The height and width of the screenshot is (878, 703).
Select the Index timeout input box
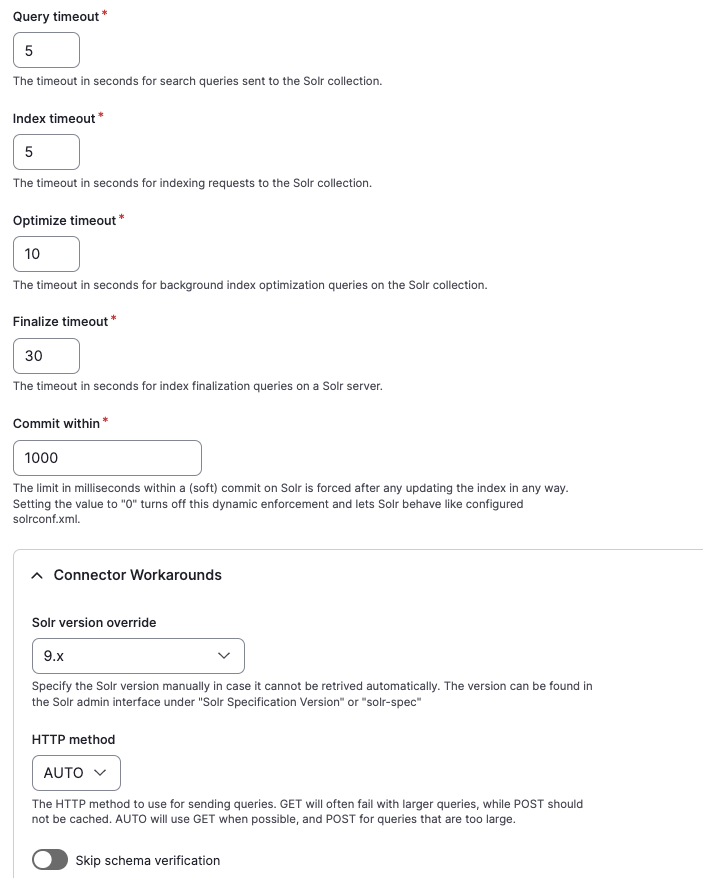click(x=46, y=152)
